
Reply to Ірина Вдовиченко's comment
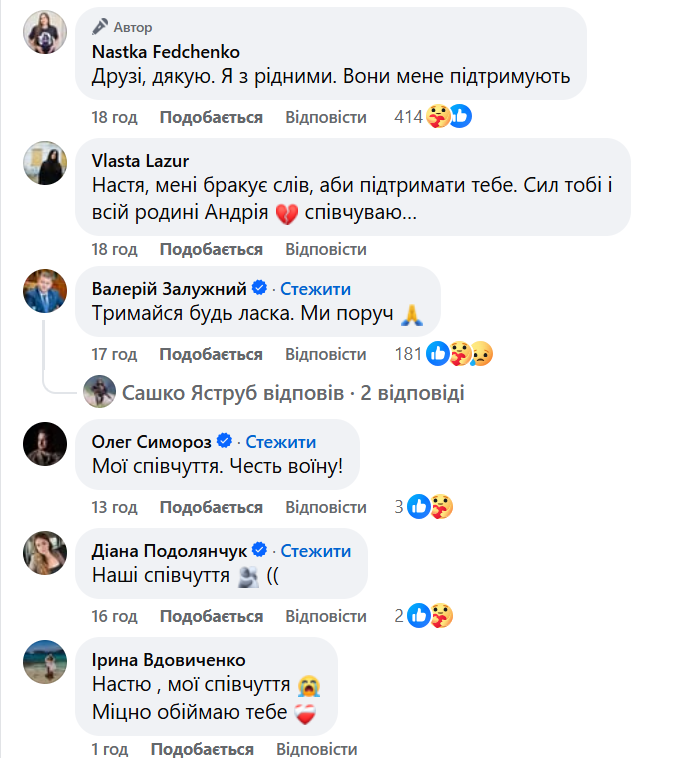(x=317, y=749)
